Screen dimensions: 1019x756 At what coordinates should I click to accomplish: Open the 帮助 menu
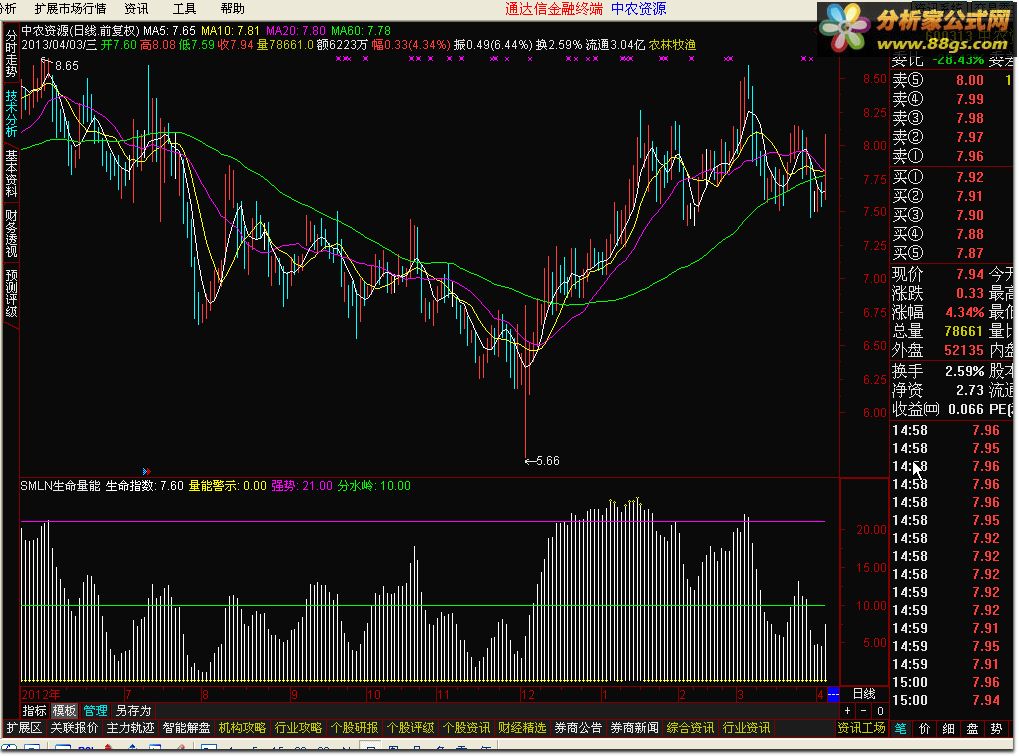[232, 8]
